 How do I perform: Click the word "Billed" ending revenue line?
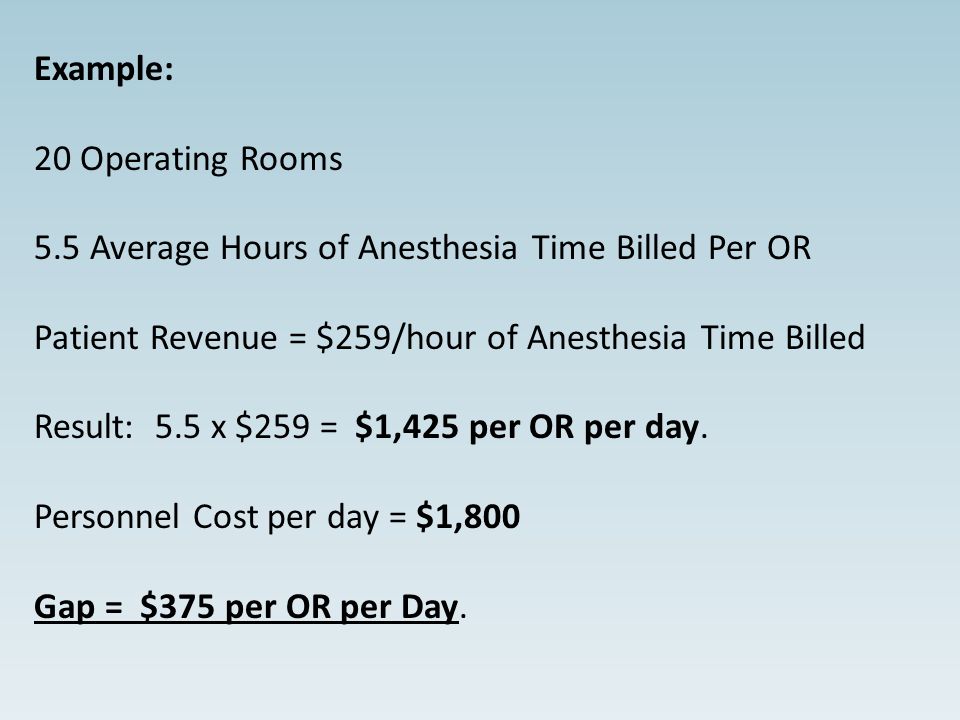tap(825, 338)
